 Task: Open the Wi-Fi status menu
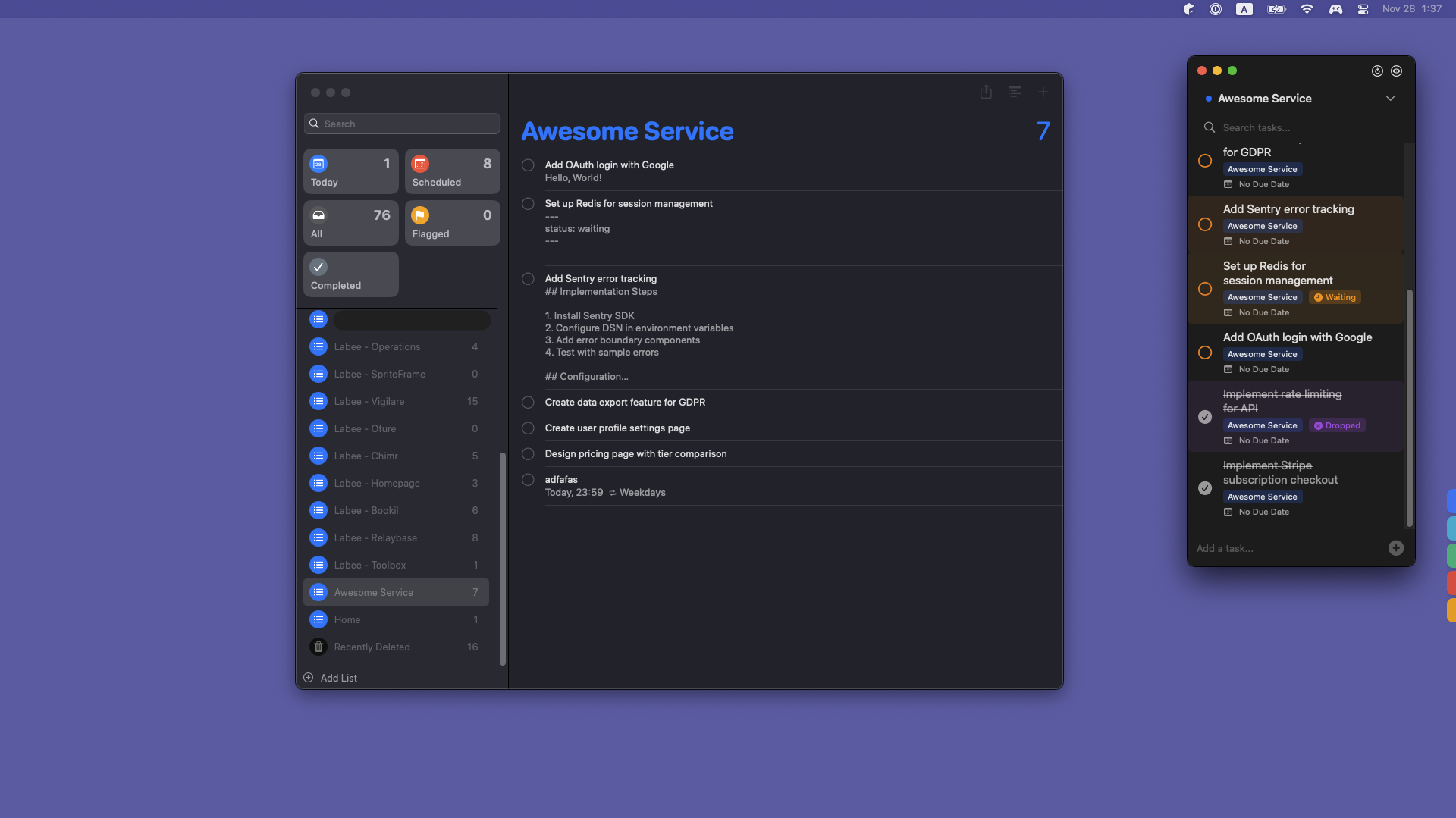click(x=1307, y=8)
